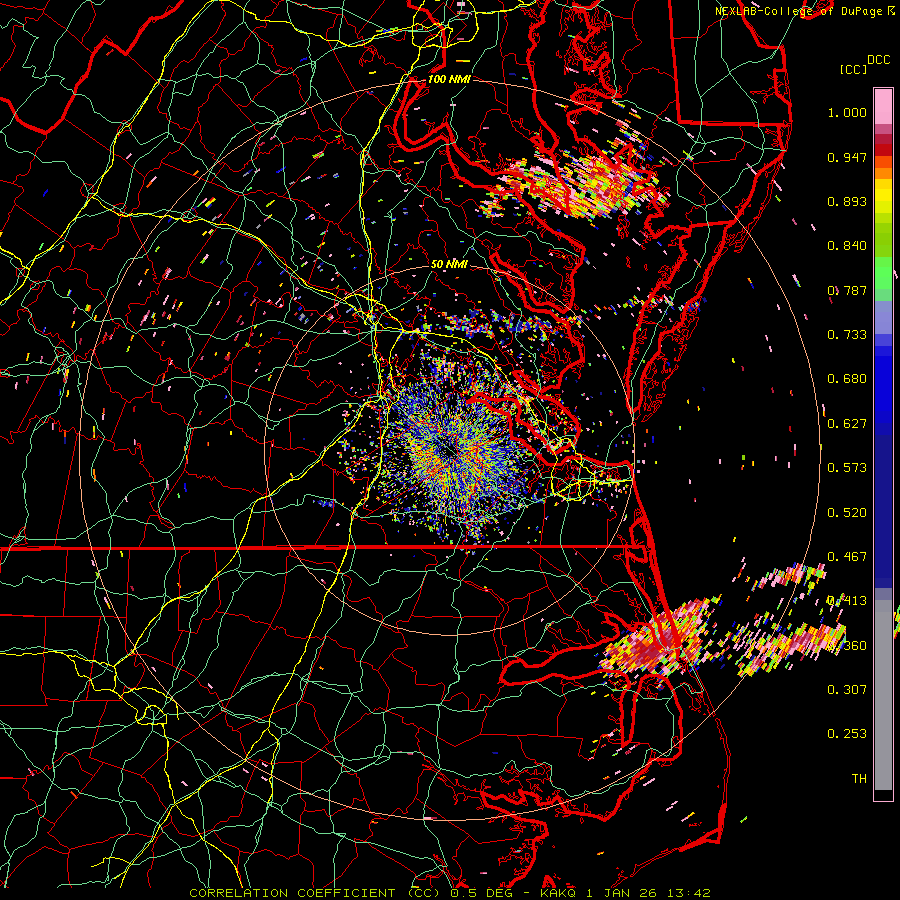Screen dimensions: 900x900
Task: Select the 0.627 scale label
Action: (847, 424)
